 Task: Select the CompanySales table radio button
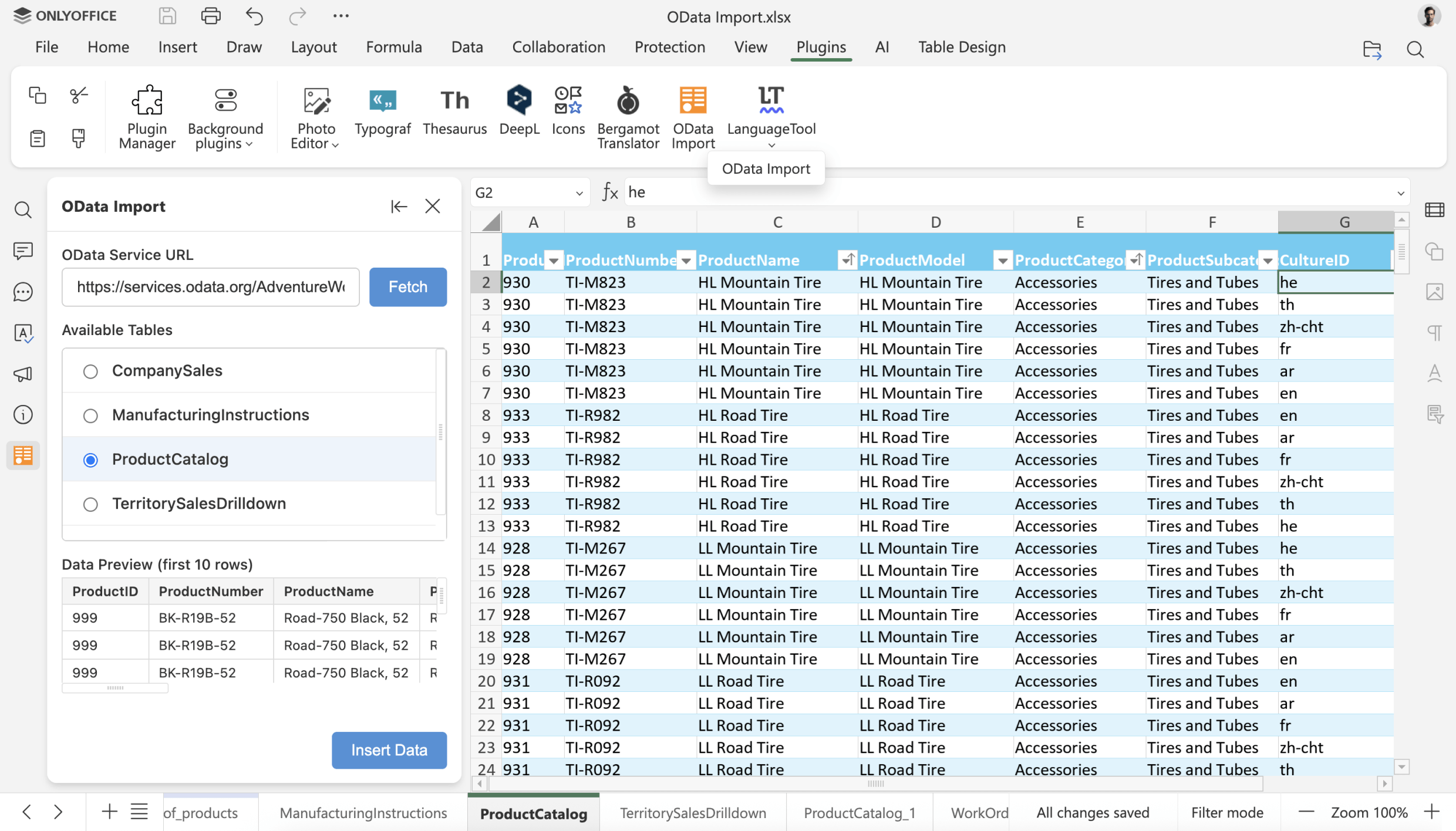tap(90, 371)
